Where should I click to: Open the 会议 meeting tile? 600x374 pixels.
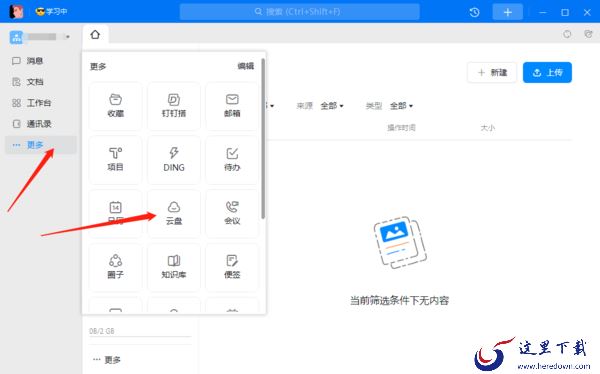tap(232, 214)
